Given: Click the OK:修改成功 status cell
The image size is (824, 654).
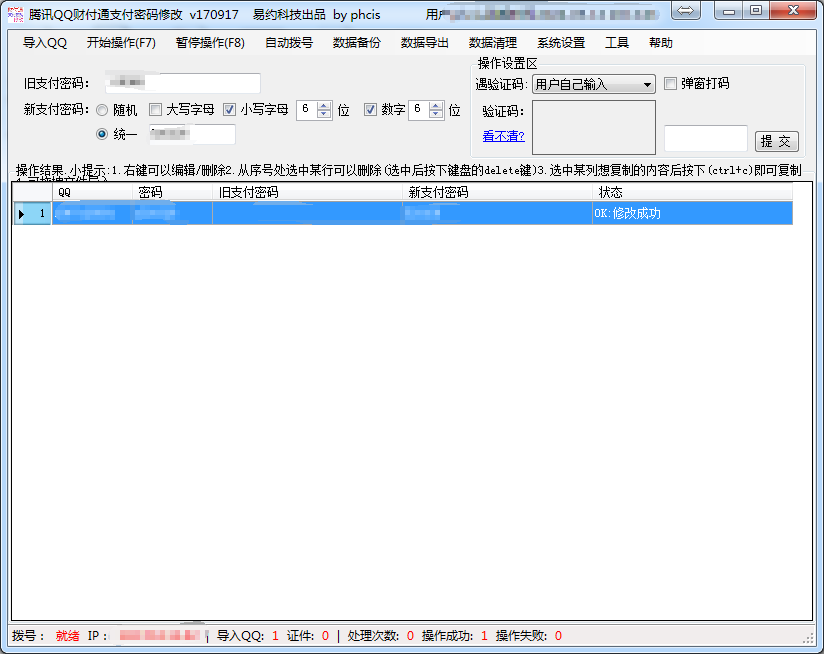Looking at the screenshot, I should click(693, 213).
